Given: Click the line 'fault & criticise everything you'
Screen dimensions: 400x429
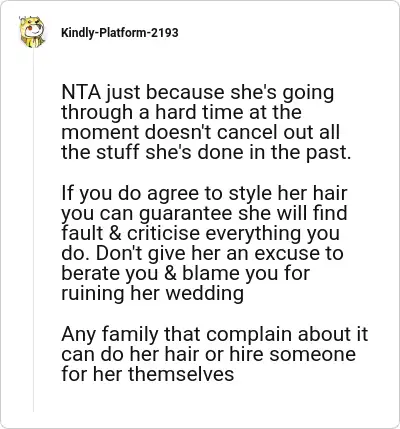Looking at the screenshot, I should (x=200, y=233).
